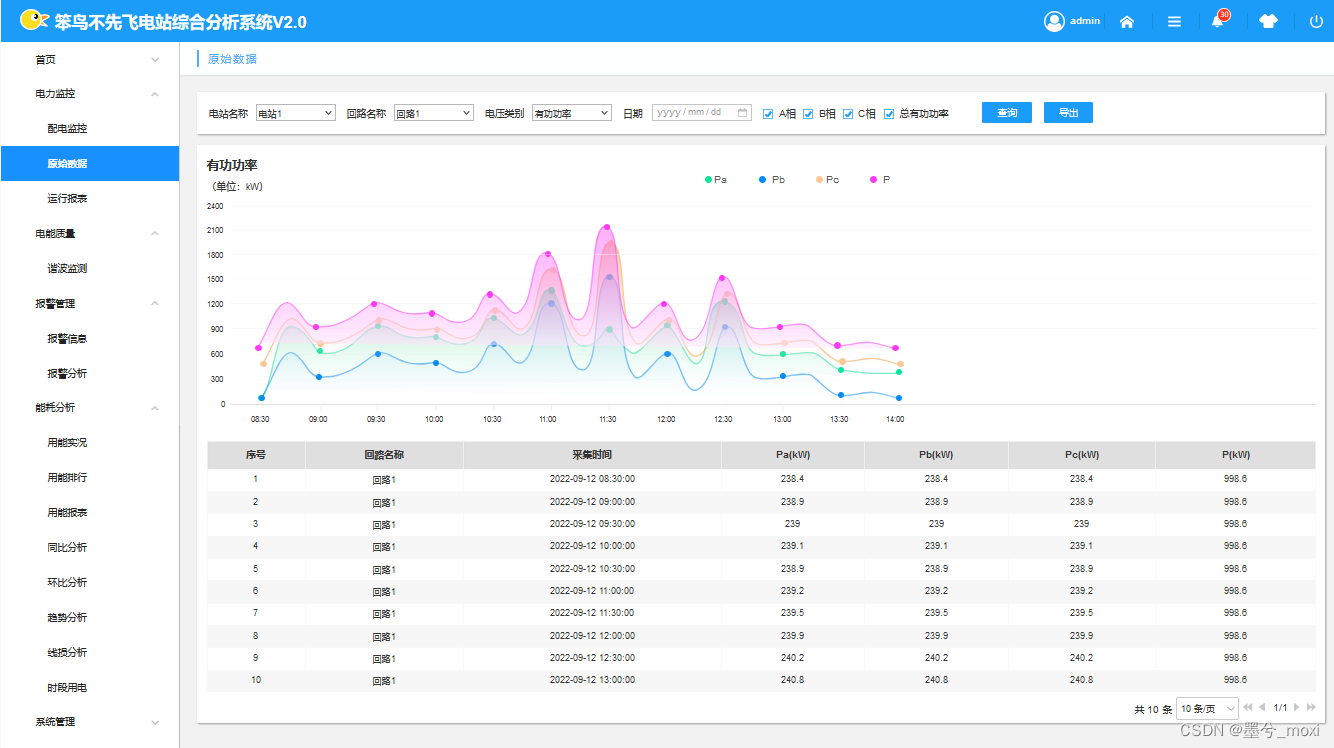This screenshot has height=748, width=1334.
Task: Uncheck the 总有功功率 checkbox
Action: (889, 114)
